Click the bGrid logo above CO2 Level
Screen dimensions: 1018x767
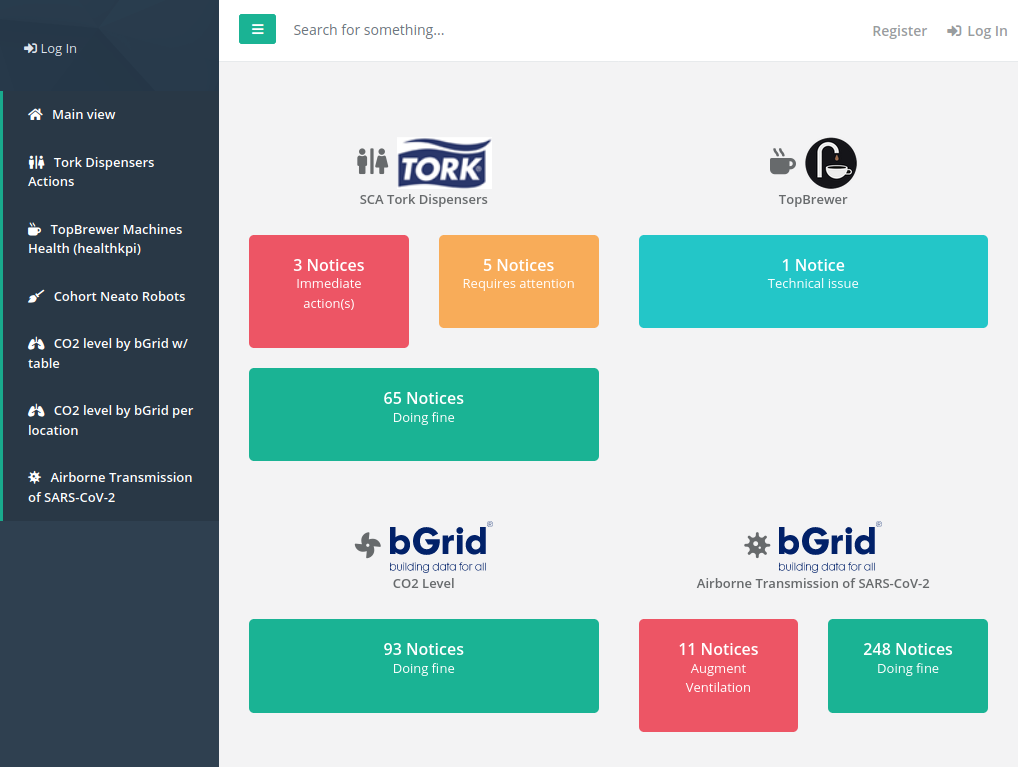pyautogui.click(x=441, y=547)
